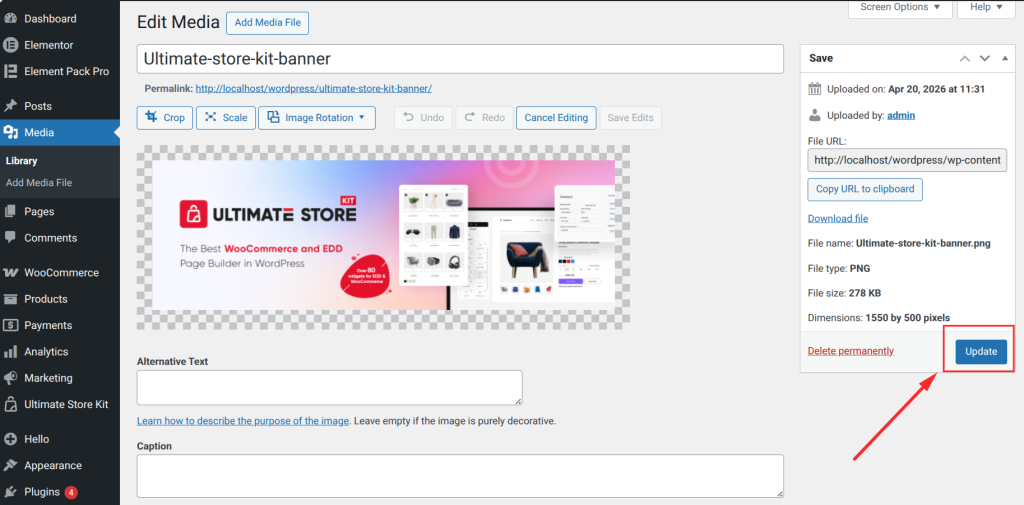Open the Media menu label
1024x505 pixels.
click(39, 133)
